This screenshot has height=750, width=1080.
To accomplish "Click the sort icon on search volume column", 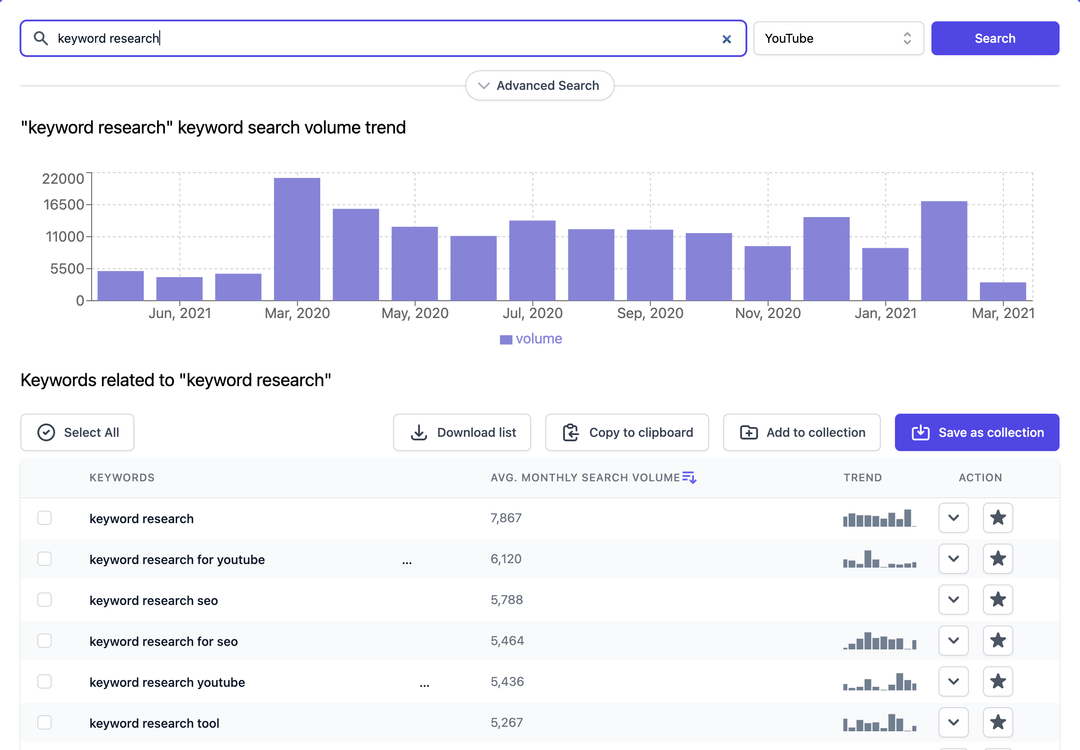I will coord(689,477).
